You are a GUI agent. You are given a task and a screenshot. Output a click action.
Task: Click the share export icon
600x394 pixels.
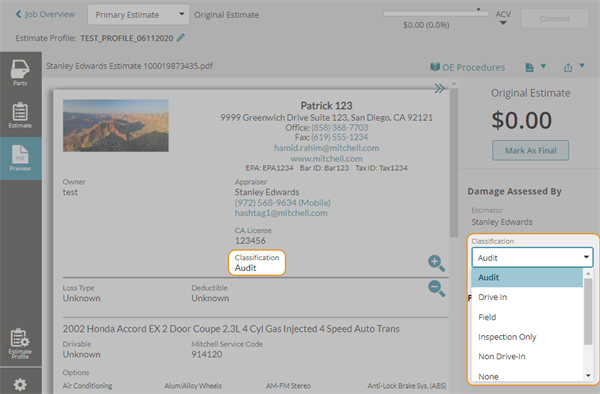point(568,67)
